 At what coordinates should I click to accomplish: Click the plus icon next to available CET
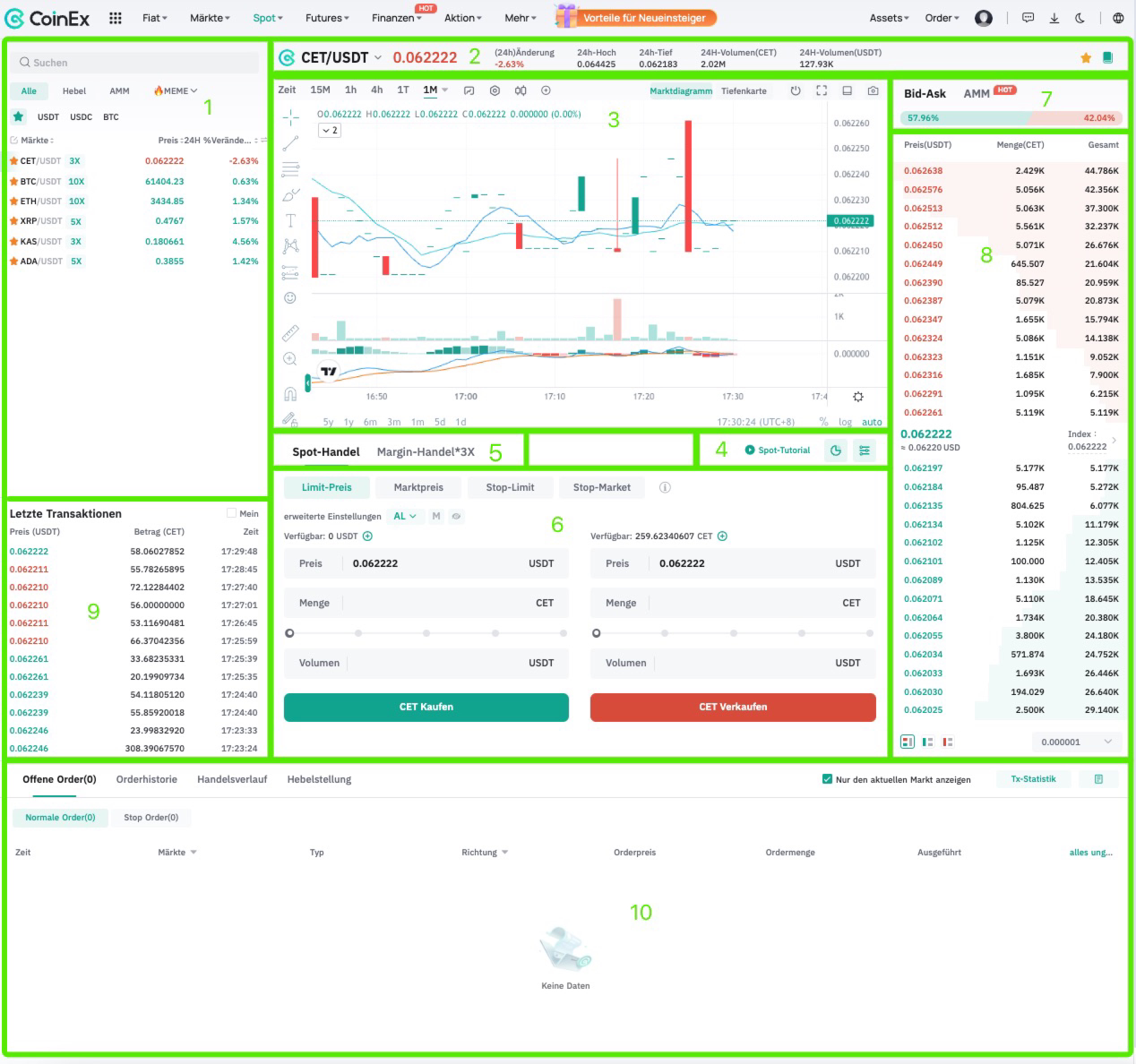coord(722,536)
